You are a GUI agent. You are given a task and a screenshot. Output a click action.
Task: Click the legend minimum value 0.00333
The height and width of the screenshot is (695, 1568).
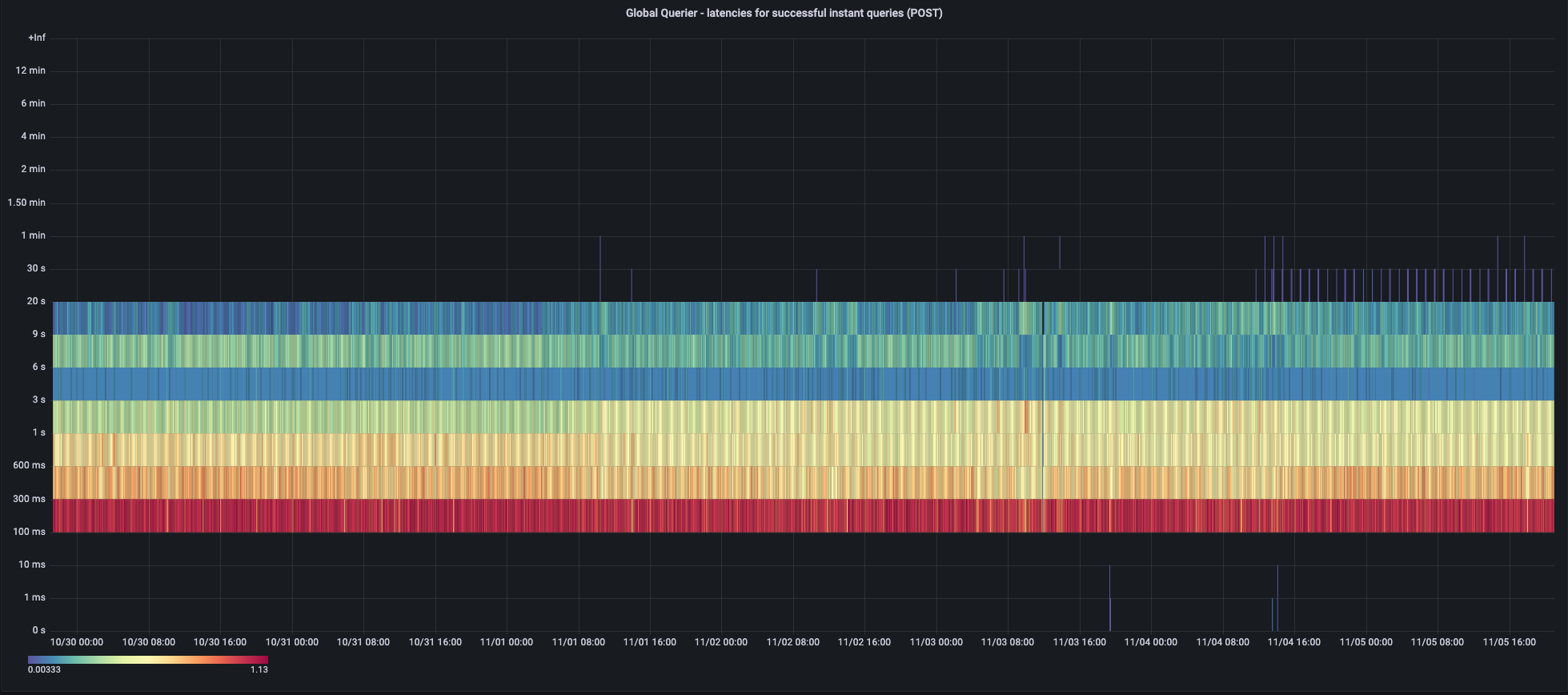[x=45, y=669]
